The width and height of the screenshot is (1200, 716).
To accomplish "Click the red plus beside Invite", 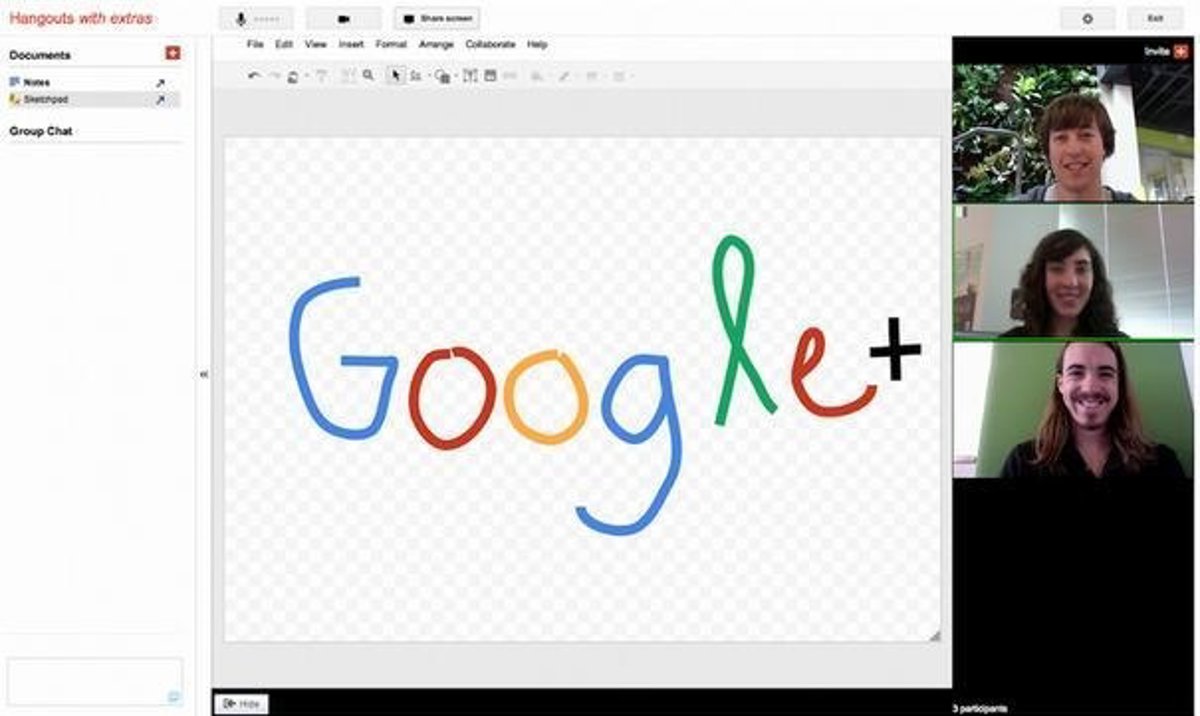I will click(1181, 51).
